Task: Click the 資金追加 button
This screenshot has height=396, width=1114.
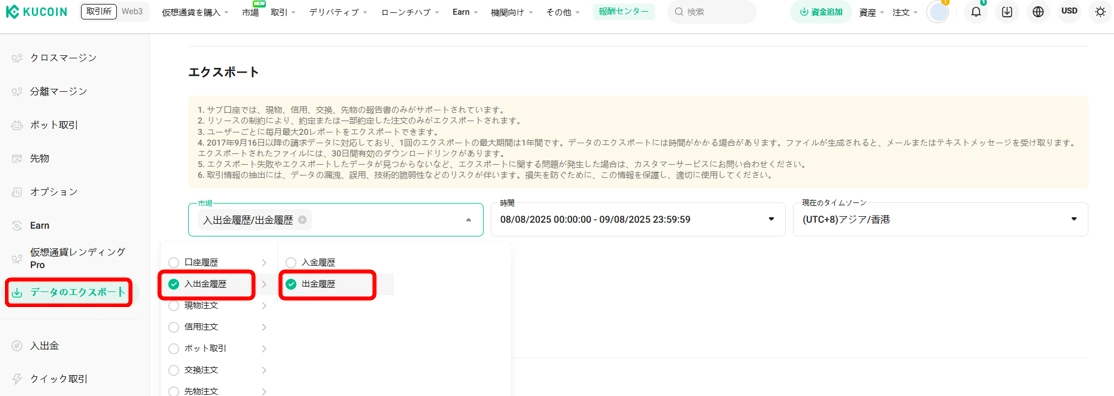Action: click(x=821, y=12)
